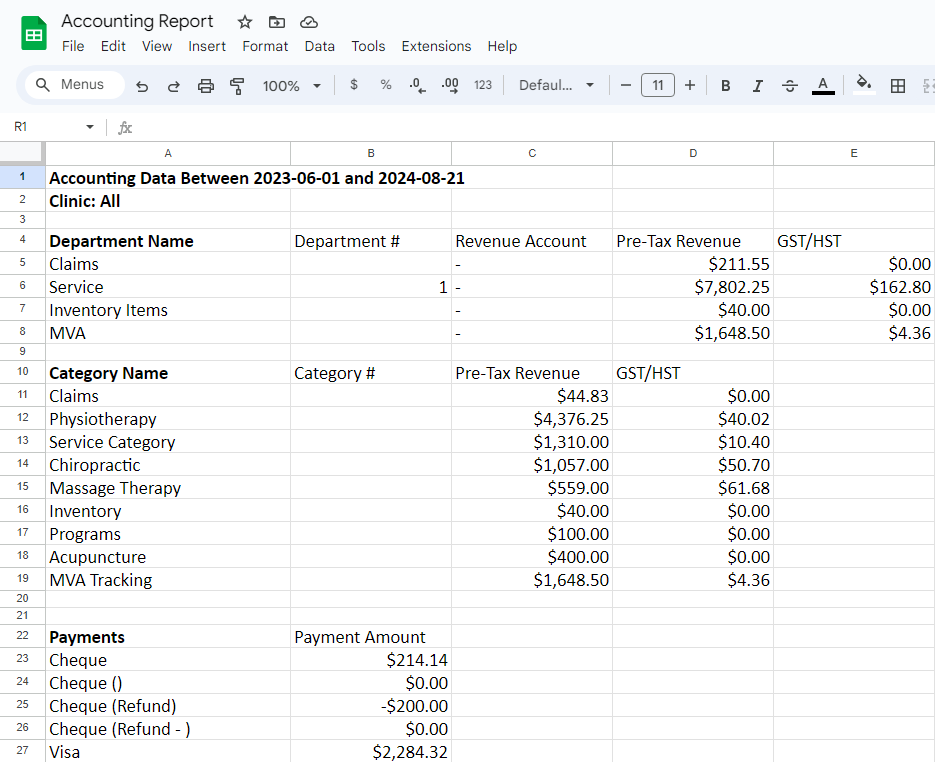Select the Massage Therapy cell

(x=168, y=488)
